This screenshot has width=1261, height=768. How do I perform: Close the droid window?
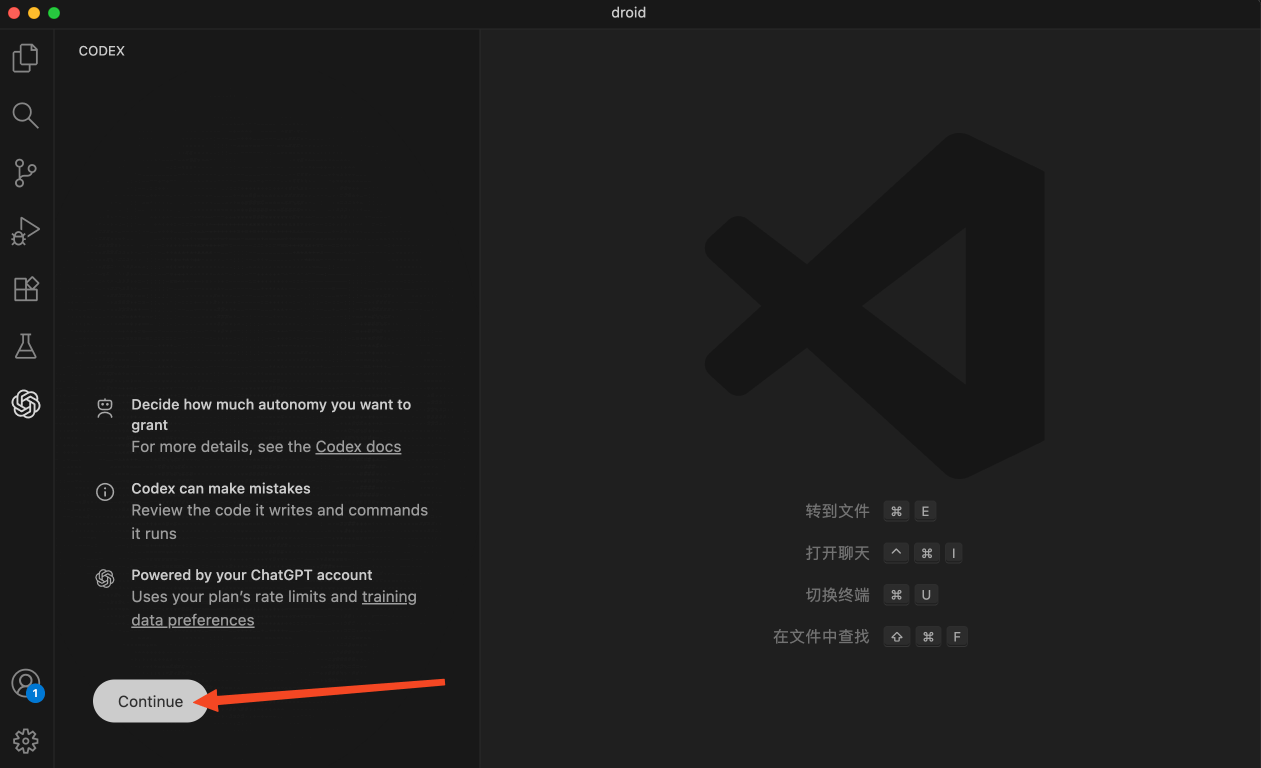click(14, 13)
